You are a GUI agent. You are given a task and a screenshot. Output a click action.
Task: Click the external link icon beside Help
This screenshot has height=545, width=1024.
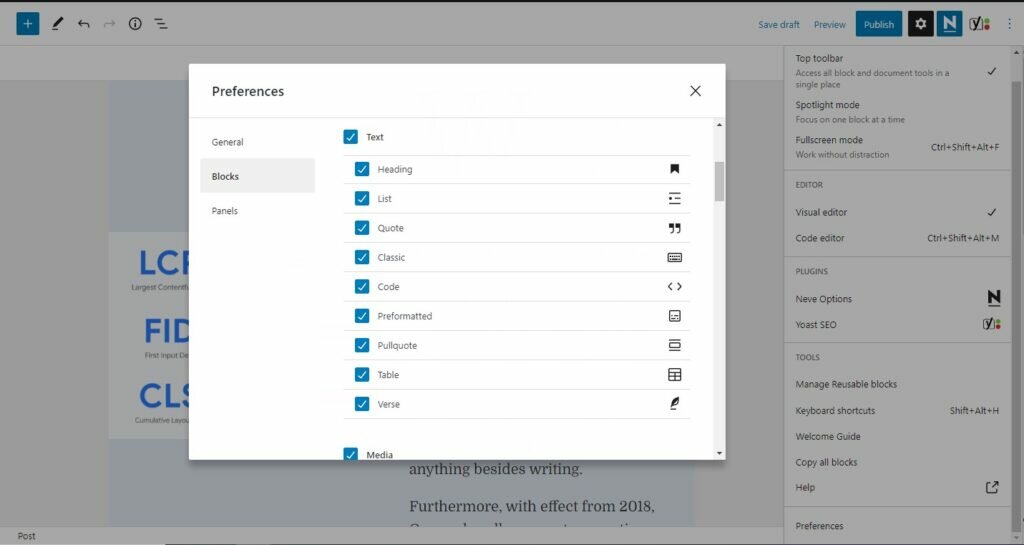pos(992,487)
